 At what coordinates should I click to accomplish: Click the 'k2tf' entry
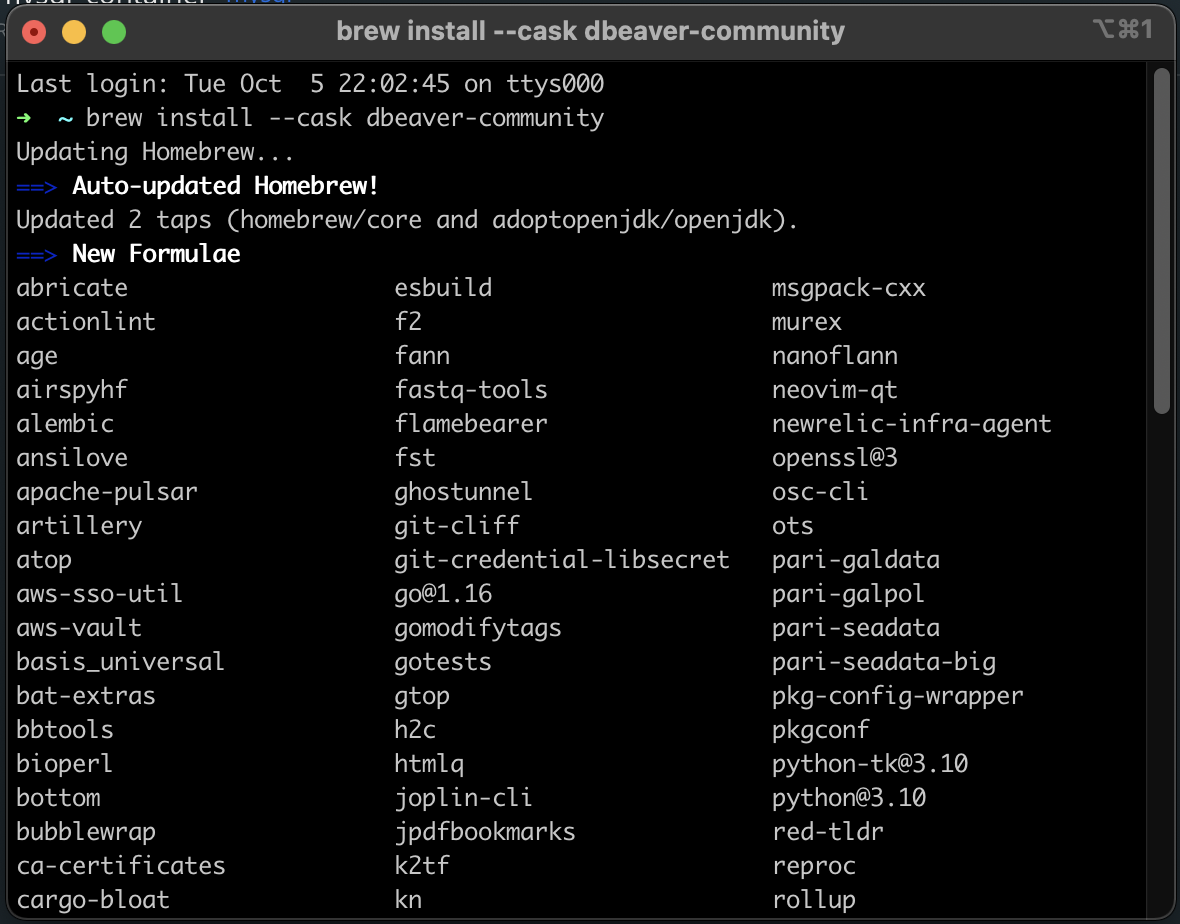click(422, 866)
